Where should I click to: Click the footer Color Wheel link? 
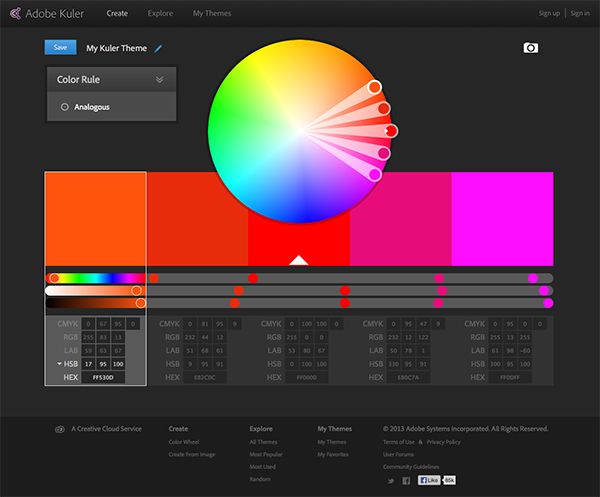pos(184,442)
